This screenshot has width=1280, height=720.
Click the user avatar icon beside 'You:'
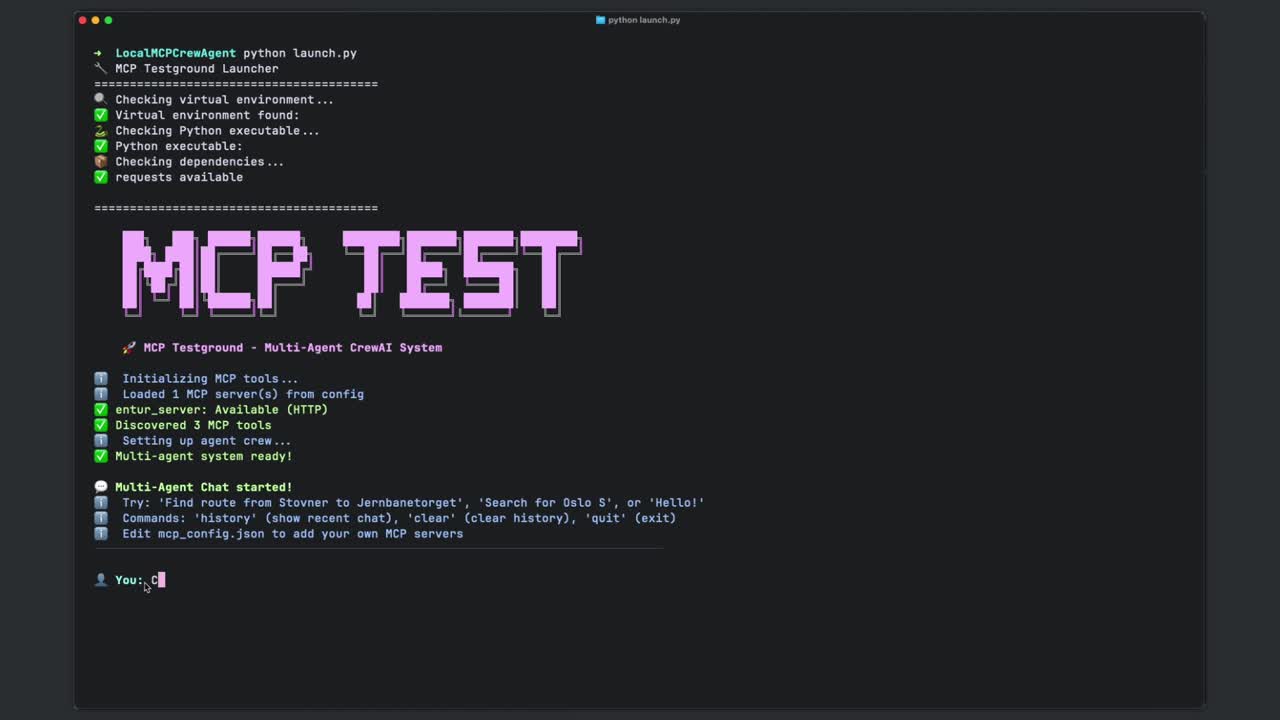100,580
